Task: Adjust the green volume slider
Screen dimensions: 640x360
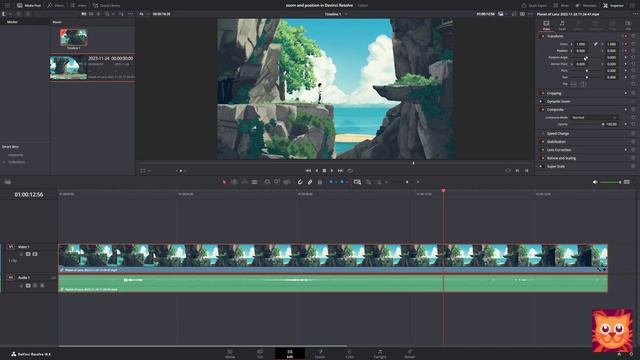Action: coord(611,182)
